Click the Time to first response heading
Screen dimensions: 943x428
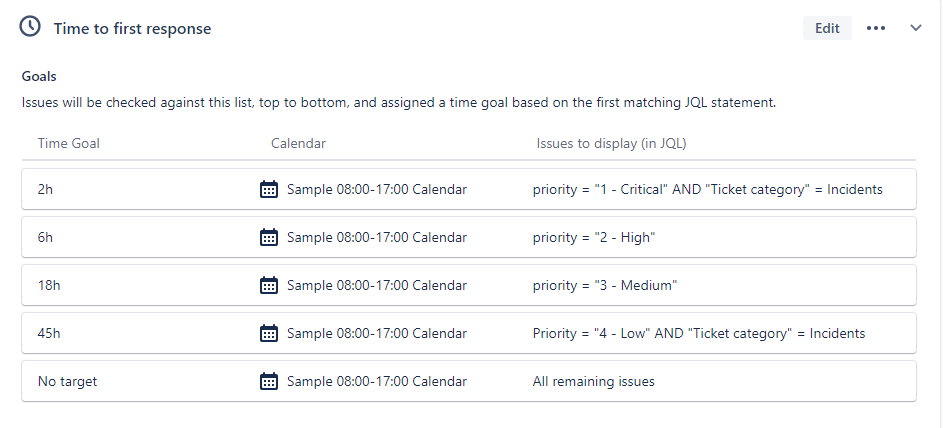pos(132,29)
